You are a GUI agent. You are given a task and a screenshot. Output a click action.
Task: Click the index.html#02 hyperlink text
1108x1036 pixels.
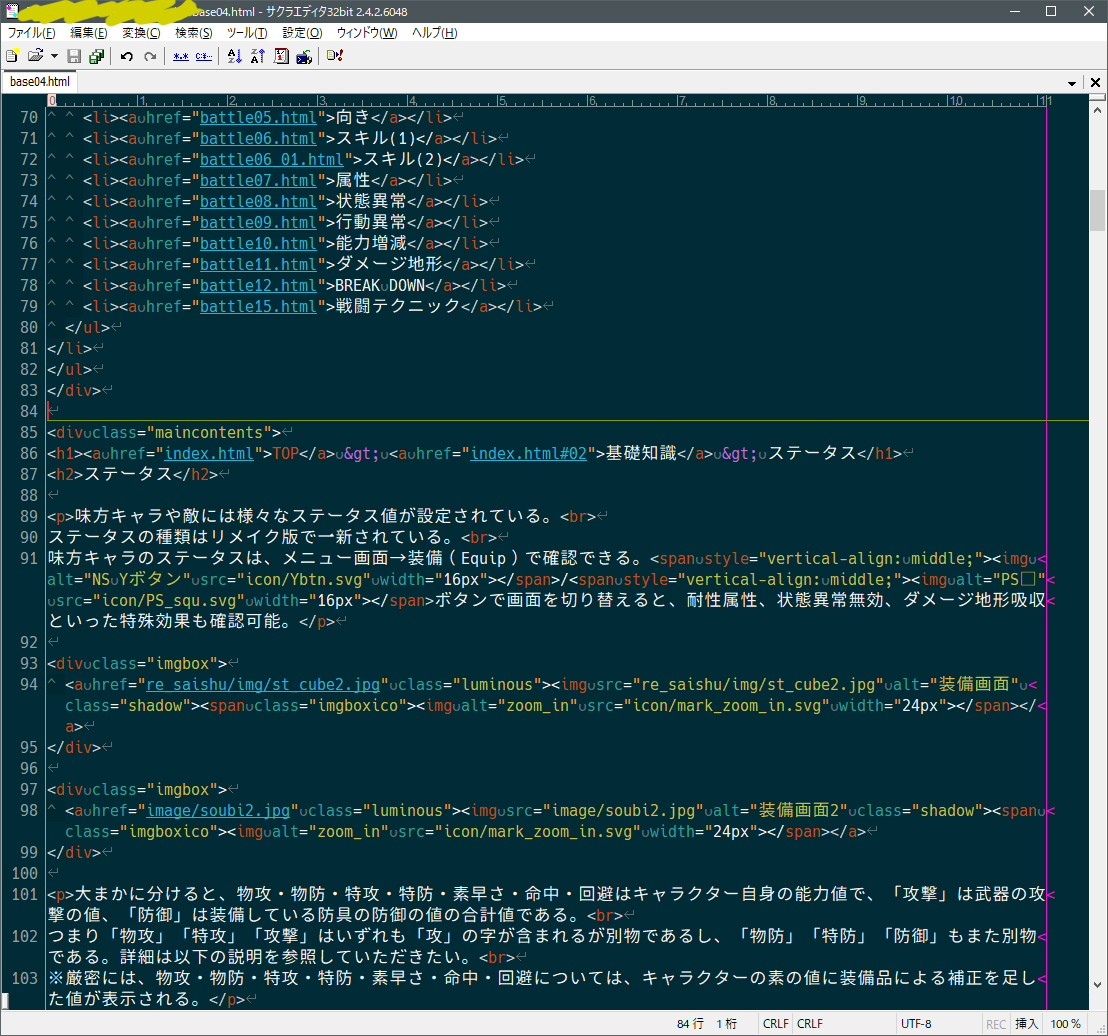coord(532,453)
